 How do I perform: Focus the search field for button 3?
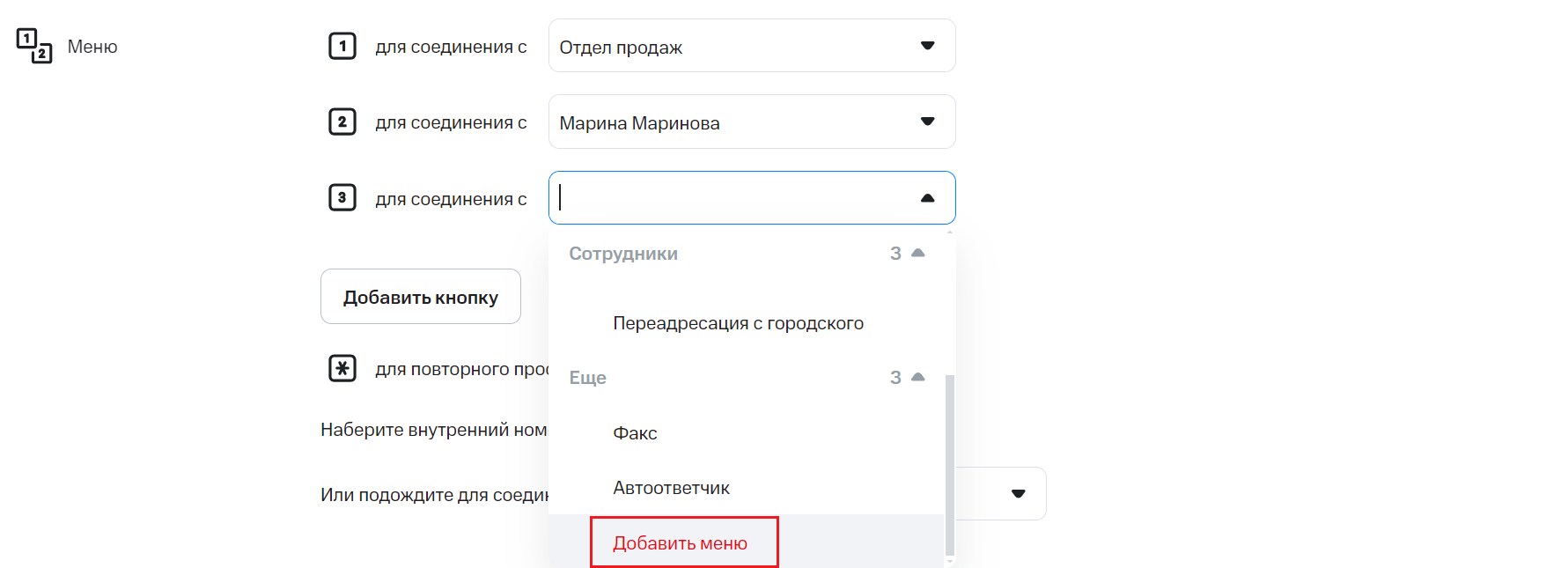click(x=731, y=198)
